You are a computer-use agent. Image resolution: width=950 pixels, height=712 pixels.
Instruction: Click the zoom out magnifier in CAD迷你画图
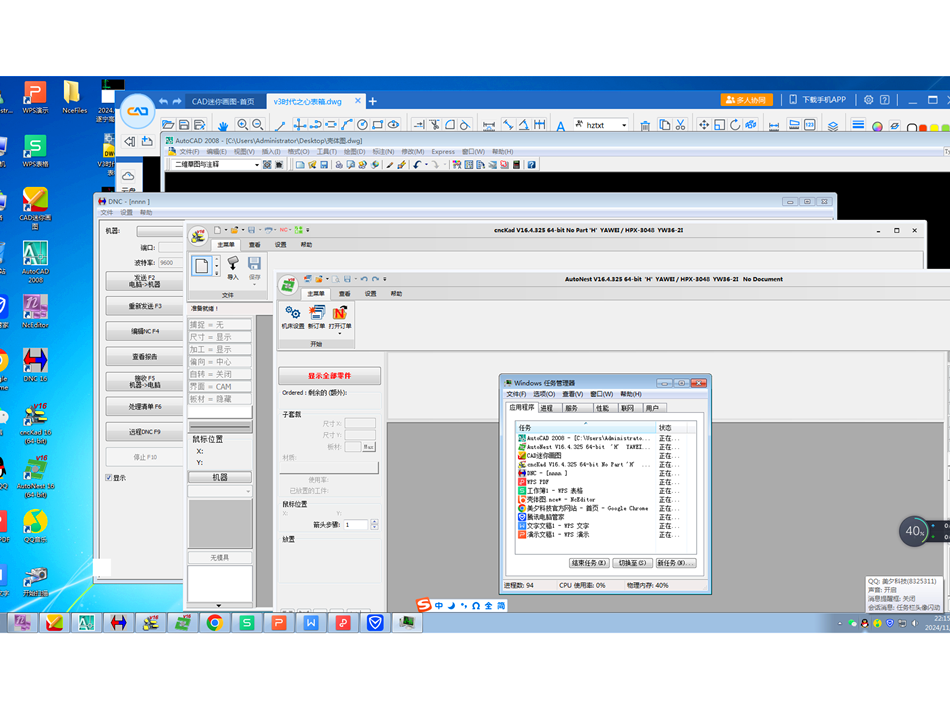coord(257,125)
